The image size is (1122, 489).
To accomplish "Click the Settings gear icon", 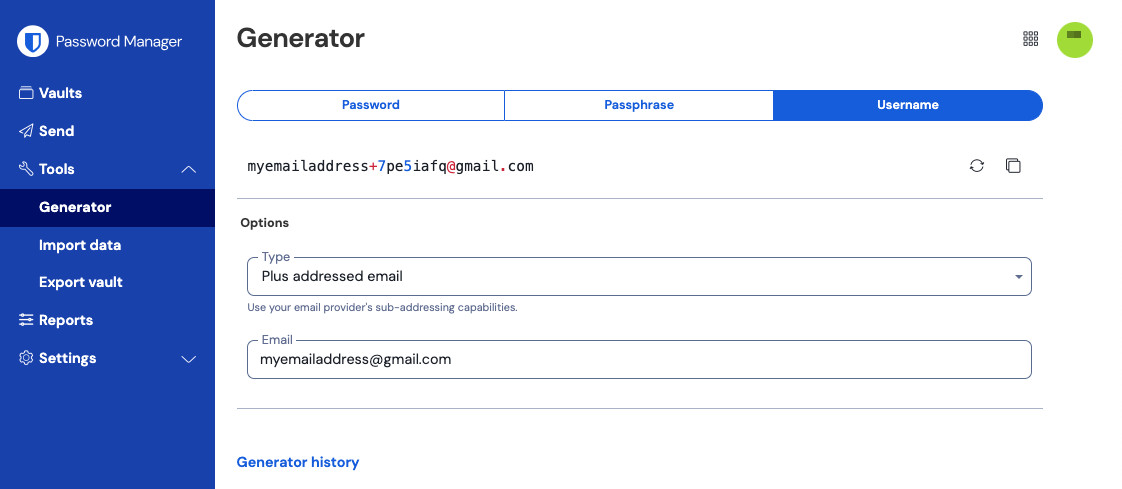I will tap(26, 358).
